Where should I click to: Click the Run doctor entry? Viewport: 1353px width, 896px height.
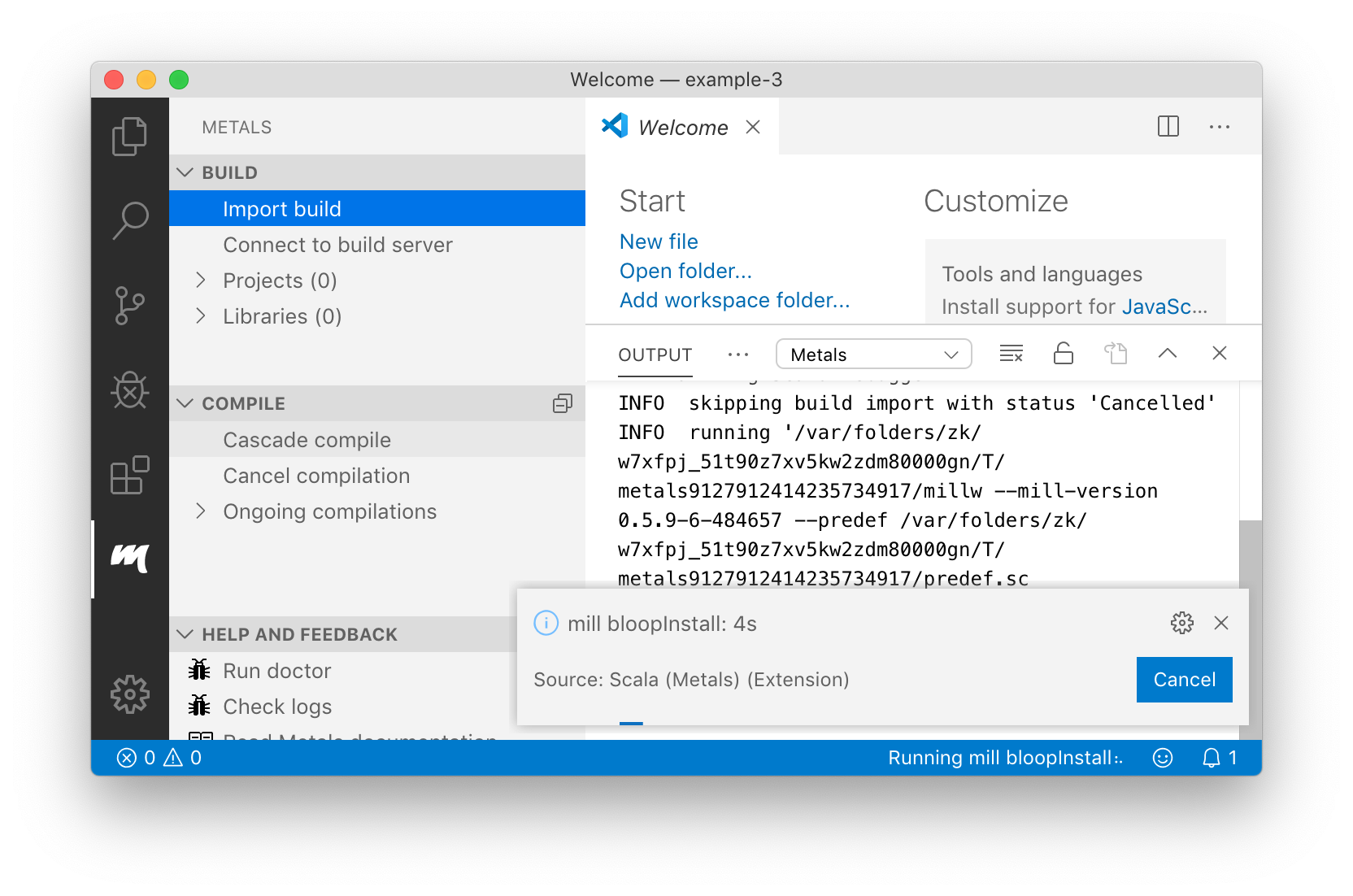pos(343,670)
